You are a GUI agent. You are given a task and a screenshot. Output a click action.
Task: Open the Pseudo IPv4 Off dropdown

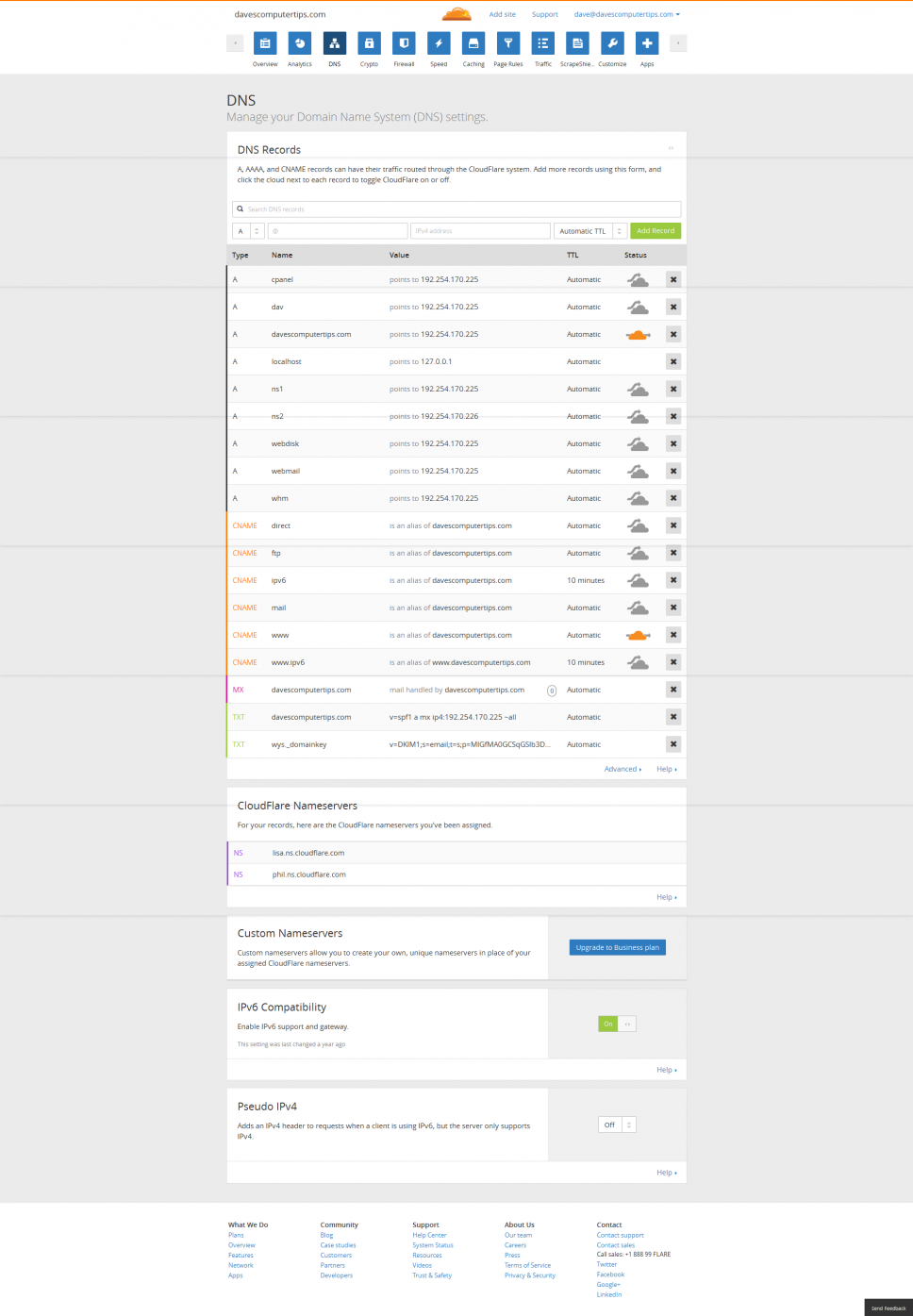pos(617,1124)
